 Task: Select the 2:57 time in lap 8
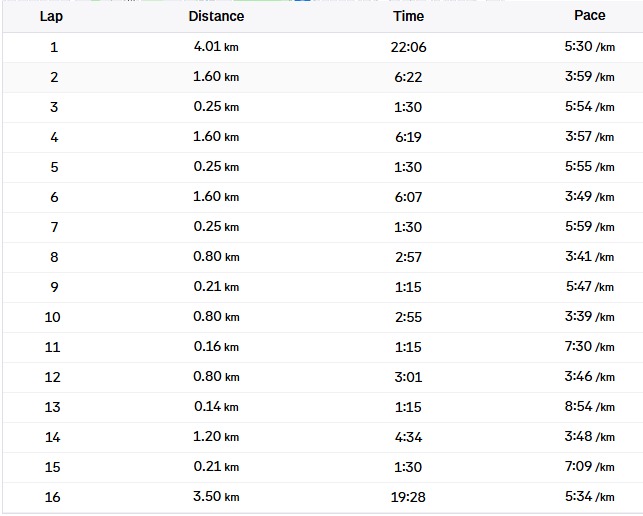pos(408,257)
